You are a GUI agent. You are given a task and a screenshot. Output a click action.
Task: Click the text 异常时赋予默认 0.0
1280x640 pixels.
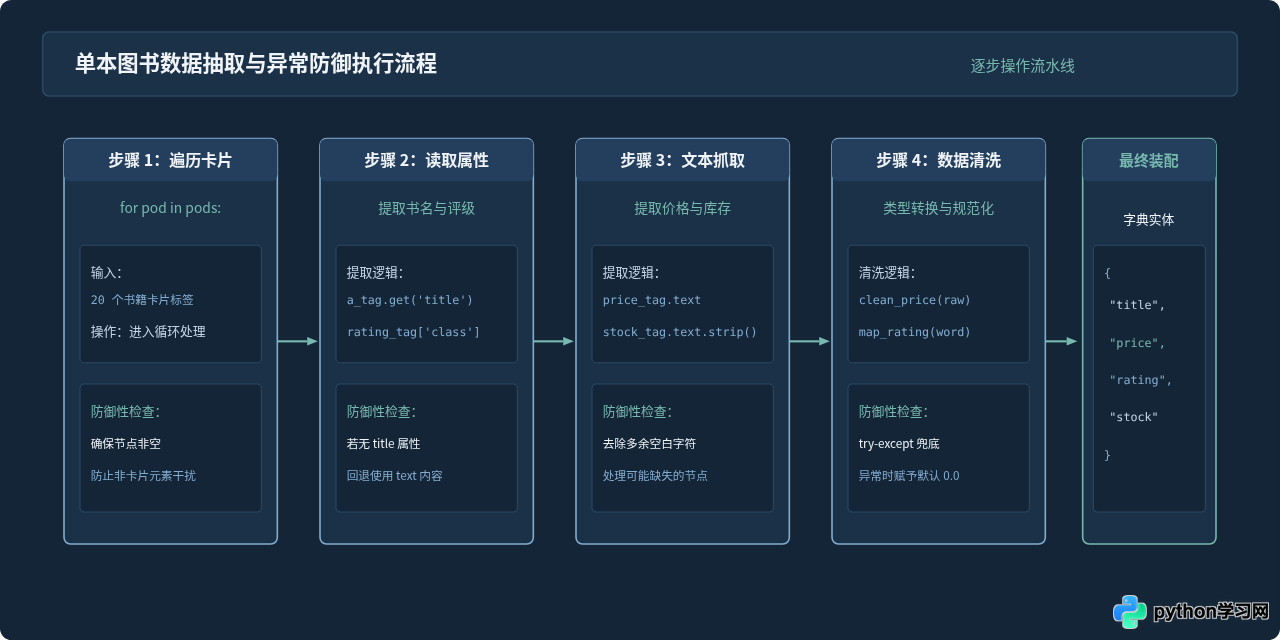pyautogui.click(x=909, y=475)
